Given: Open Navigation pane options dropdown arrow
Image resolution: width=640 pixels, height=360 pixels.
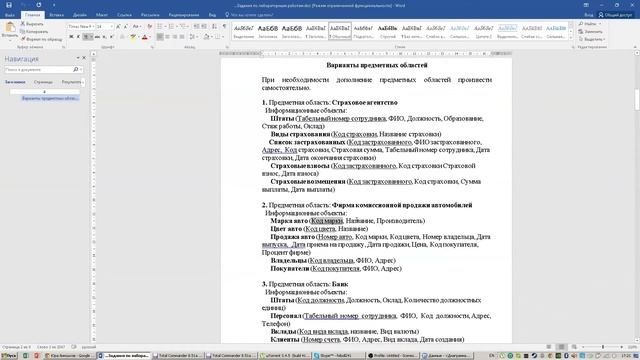Looking at the screenshot, I should tap(78, 58).
